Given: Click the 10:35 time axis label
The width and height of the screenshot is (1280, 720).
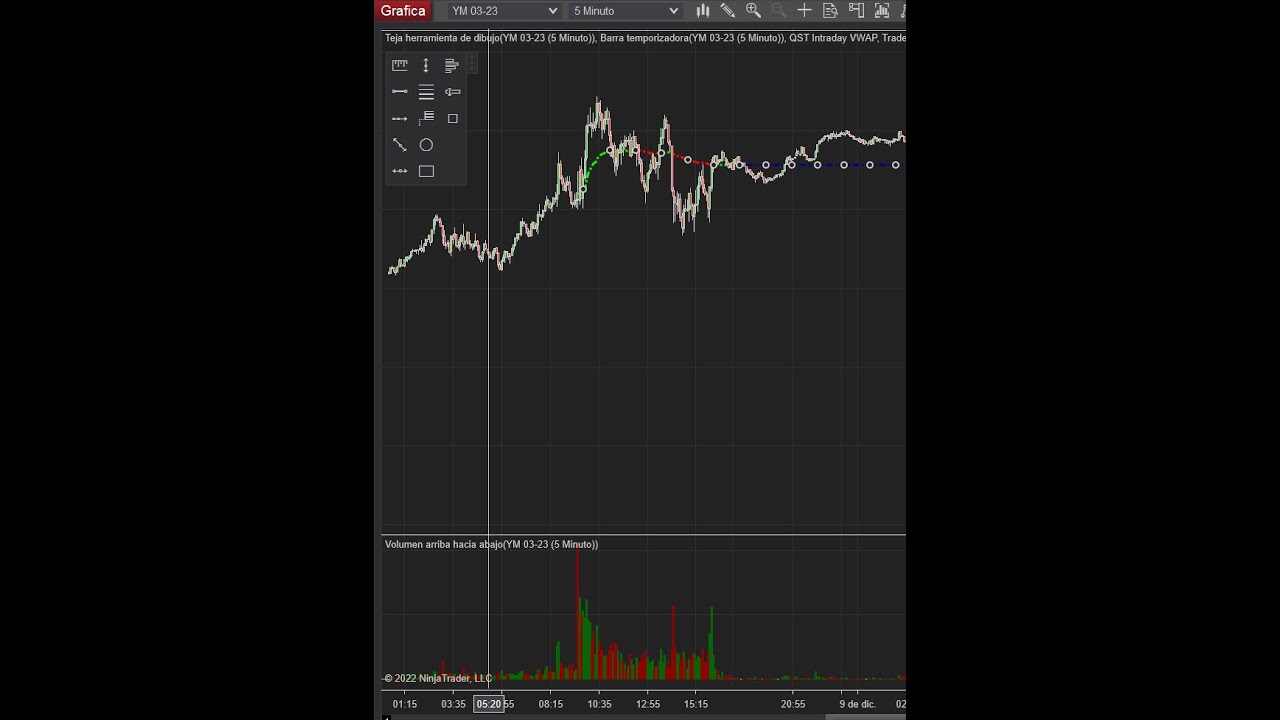Looking at the screenshot, I should [x=598, y=704].
